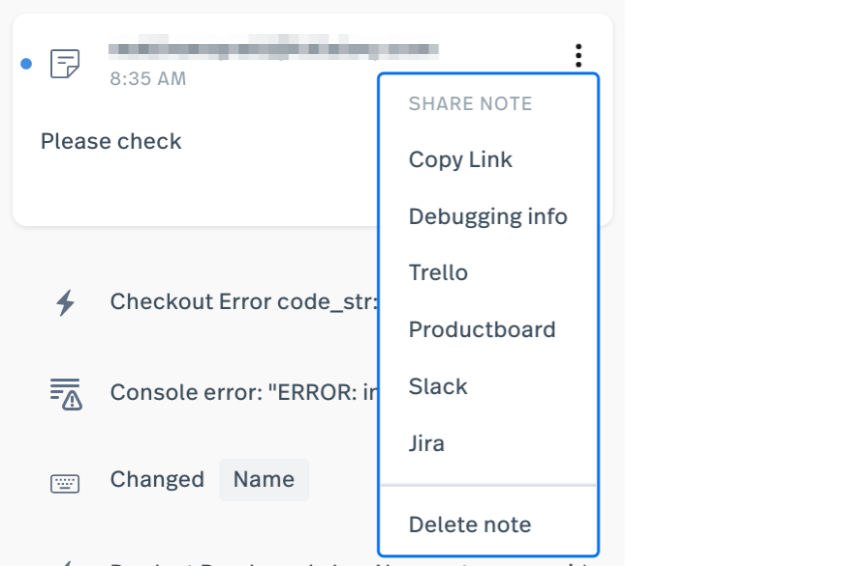Image resolution: width=867 pixels, height=566 pixels.
Task: Open the three-dot note options menu
Action: (578, 56)
